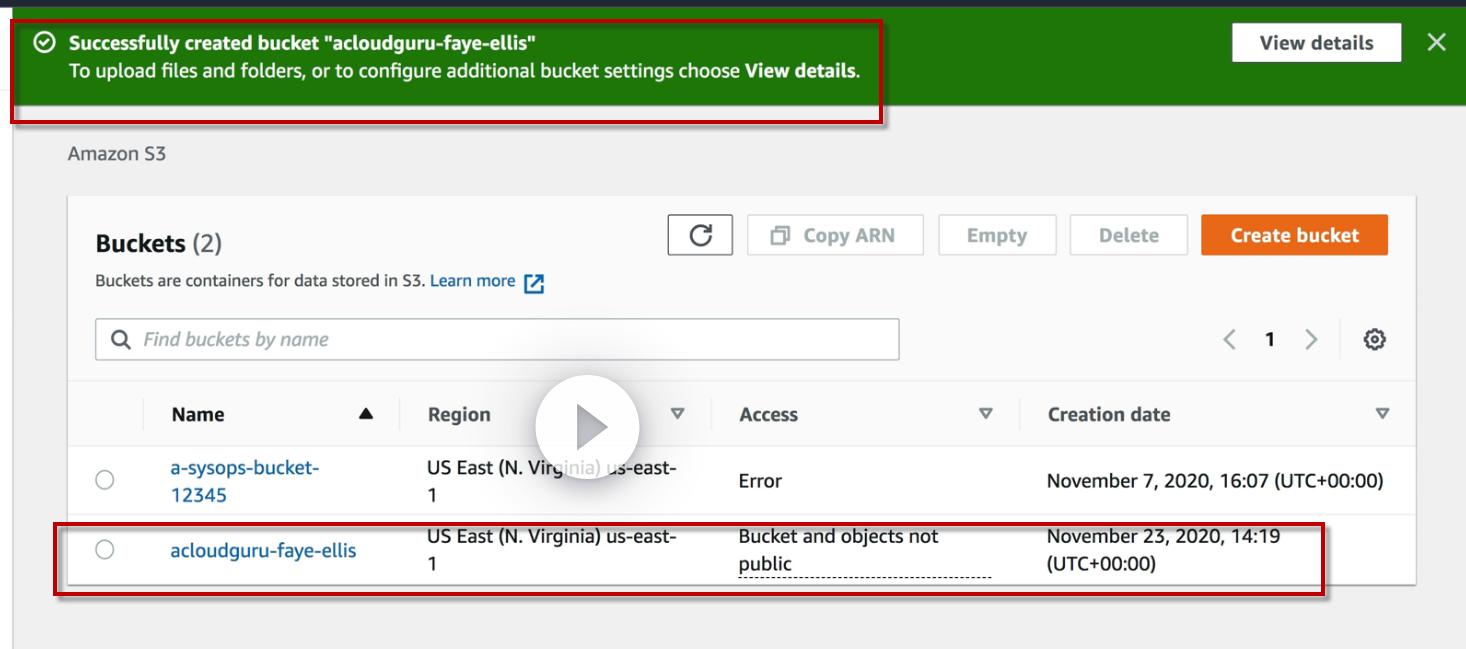Dismiss the green success banner

1436,42
